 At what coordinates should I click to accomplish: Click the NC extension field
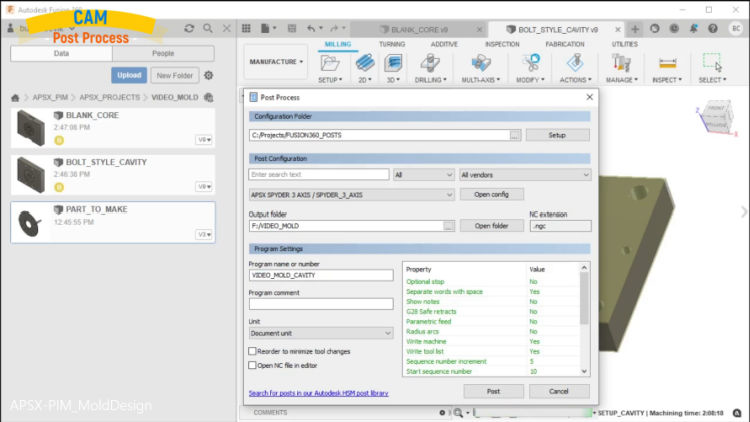click(x=560, y=226)
